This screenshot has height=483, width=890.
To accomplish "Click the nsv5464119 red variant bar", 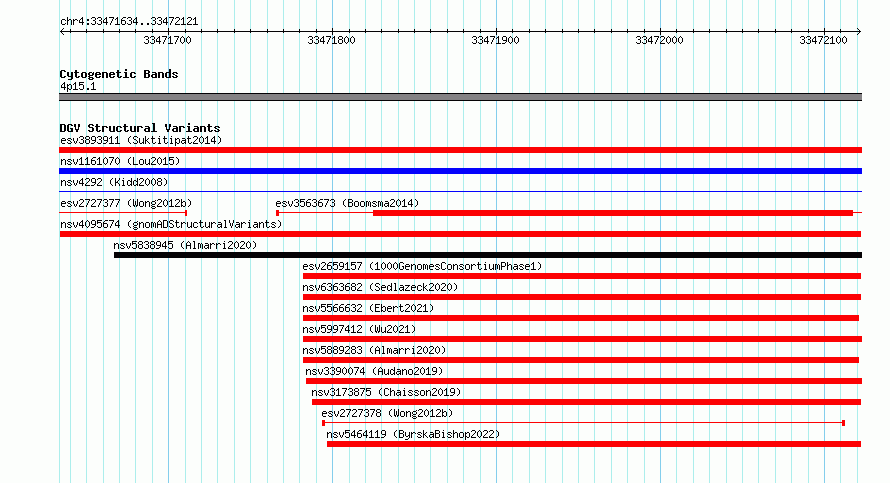I will pos(594,444).
